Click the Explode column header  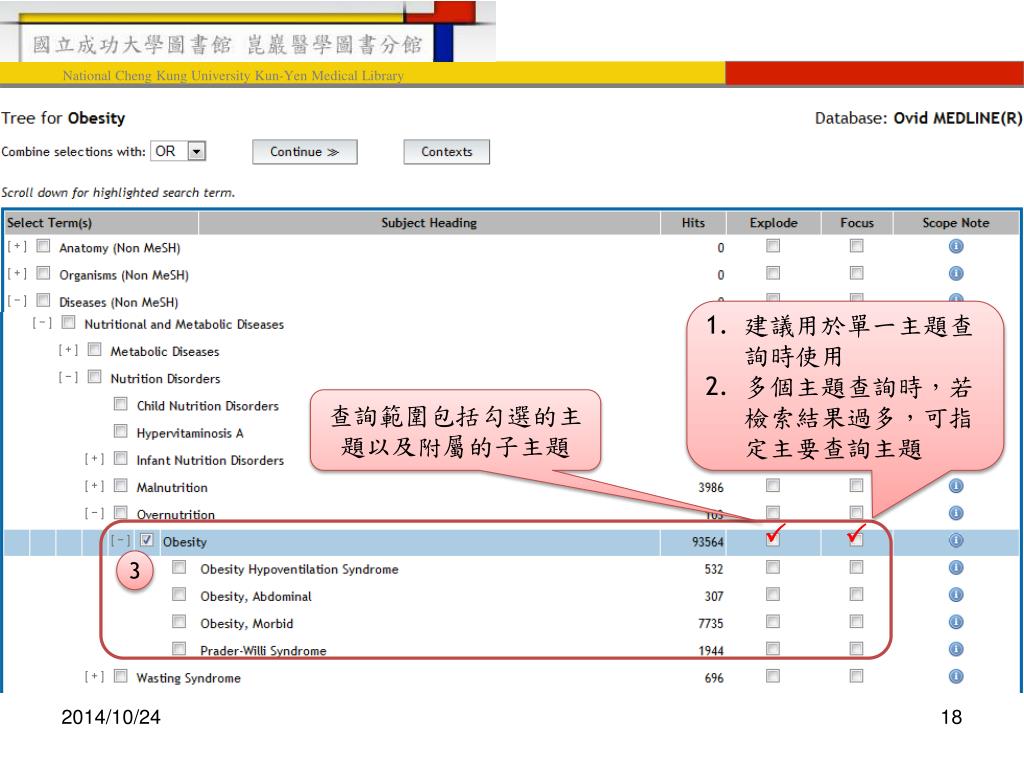tap(773, 223)
